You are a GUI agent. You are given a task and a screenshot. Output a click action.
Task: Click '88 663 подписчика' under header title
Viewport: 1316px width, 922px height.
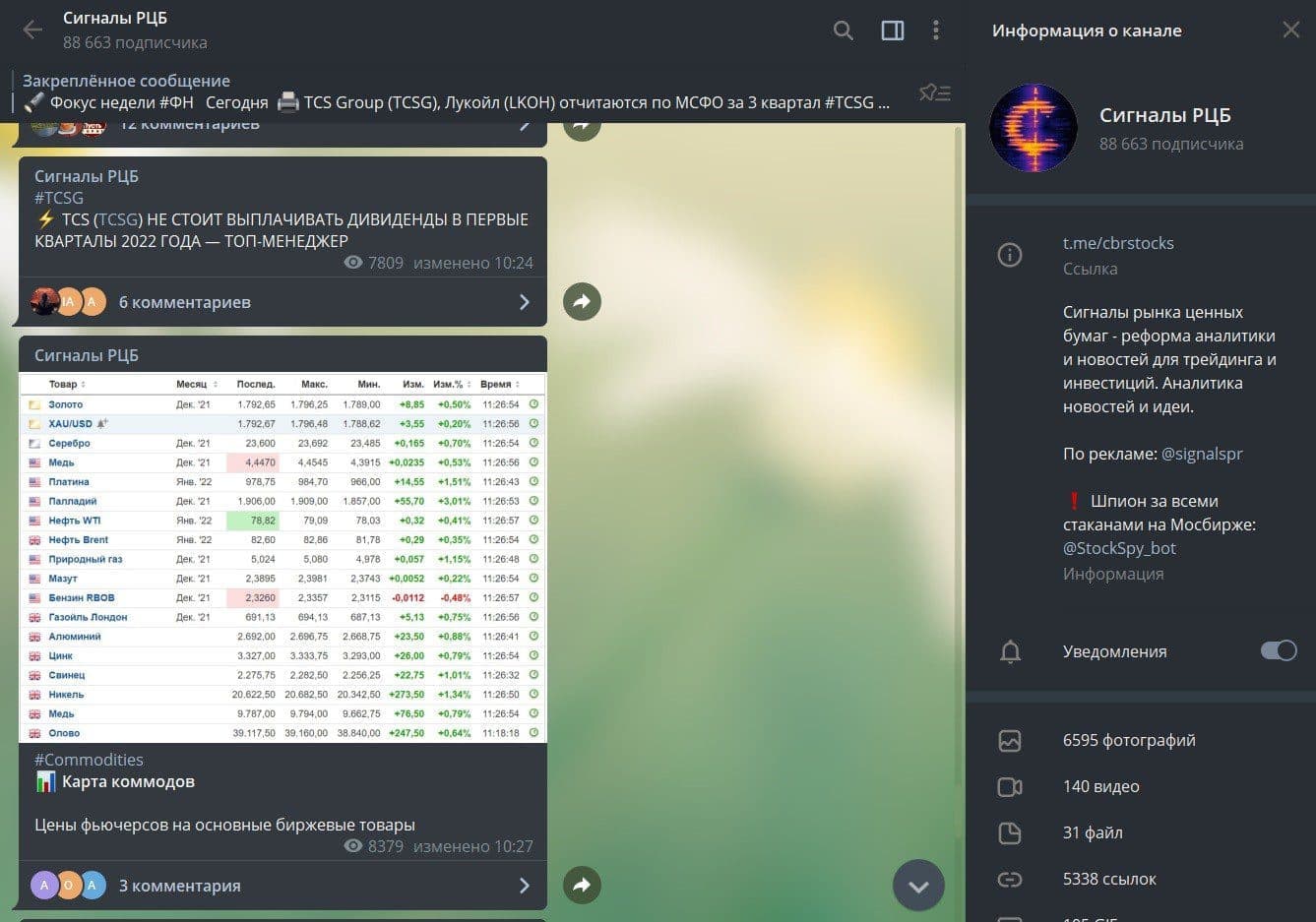click(135, 42)
